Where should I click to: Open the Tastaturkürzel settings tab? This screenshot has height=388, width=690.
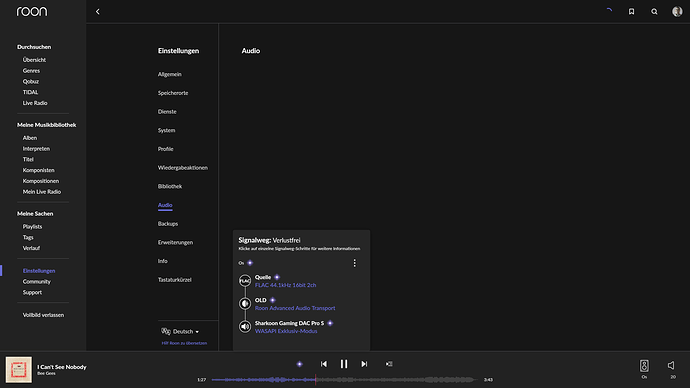[x=175, y=280]
